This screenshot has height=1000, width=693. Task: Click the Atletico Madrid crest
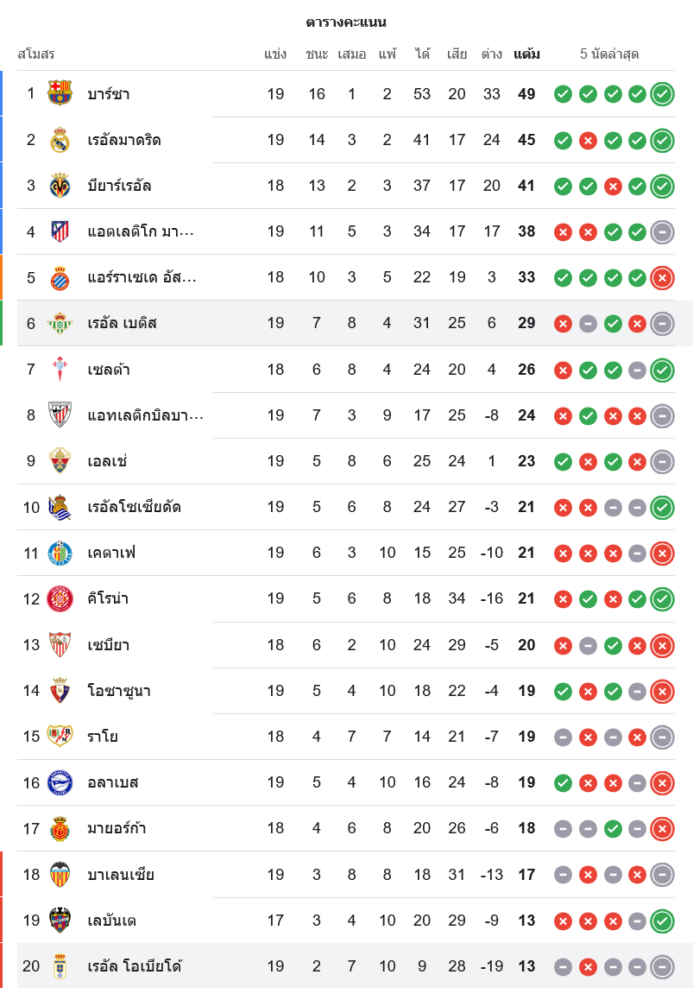60,232
